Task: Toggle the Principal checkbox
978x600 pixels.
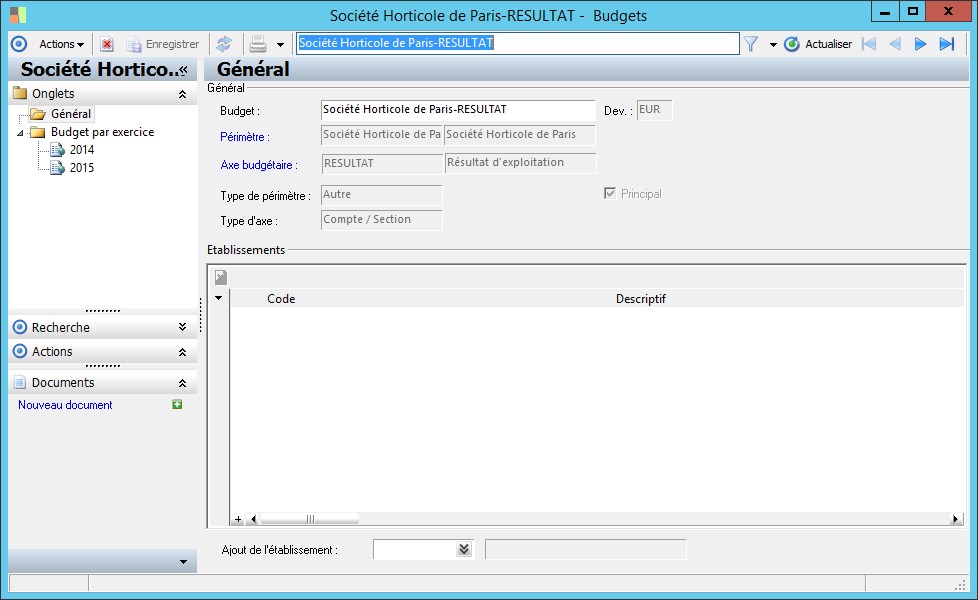Action: point(610,193)
